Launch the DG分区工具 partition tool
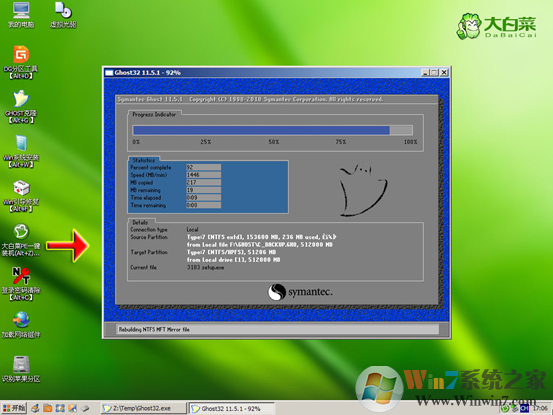Viewport: 553px width, 415px height. coord(21,62)
